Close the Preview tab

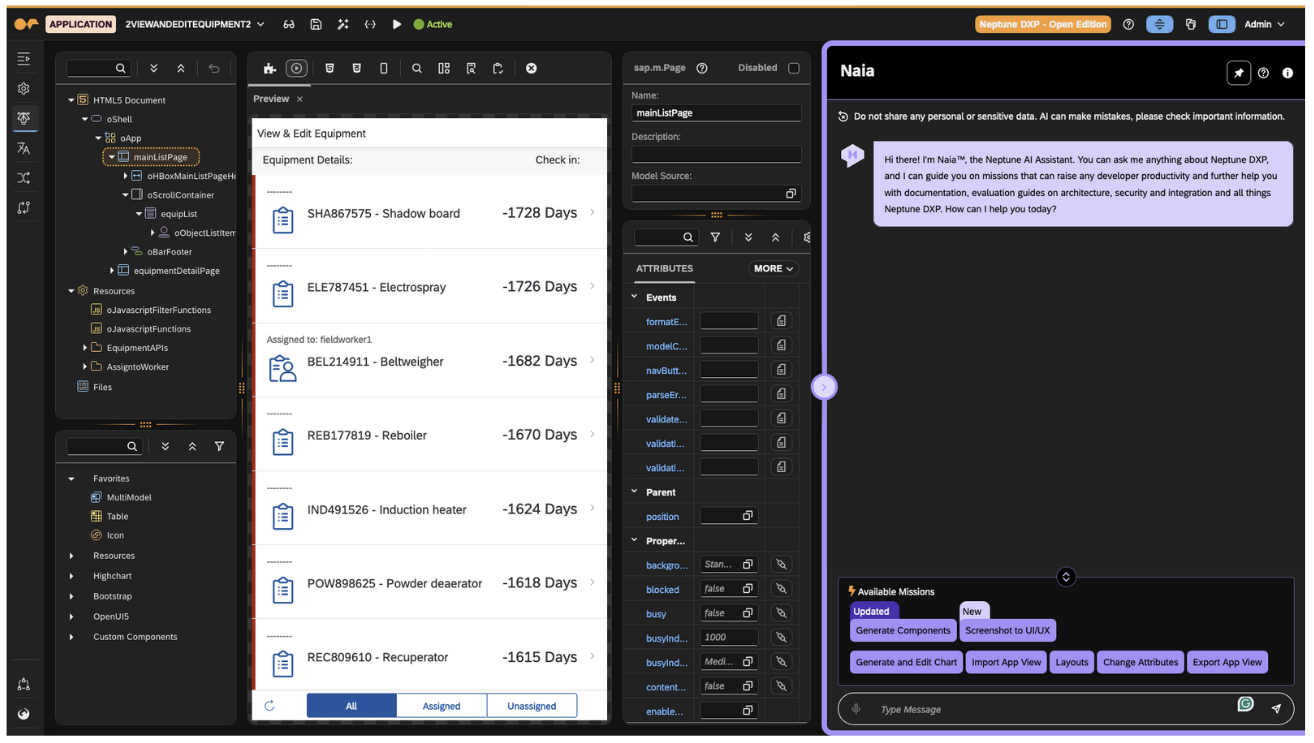click(x=300, y=99)
